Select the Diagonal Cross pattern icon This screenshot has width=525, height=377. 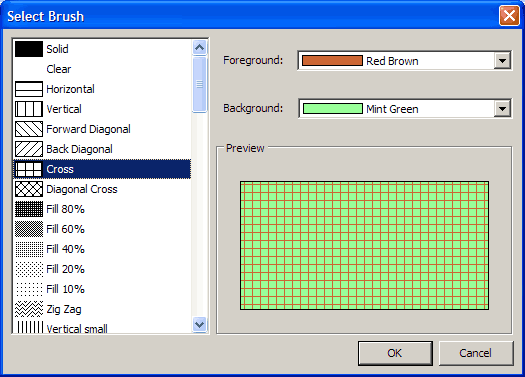point(29,189)
